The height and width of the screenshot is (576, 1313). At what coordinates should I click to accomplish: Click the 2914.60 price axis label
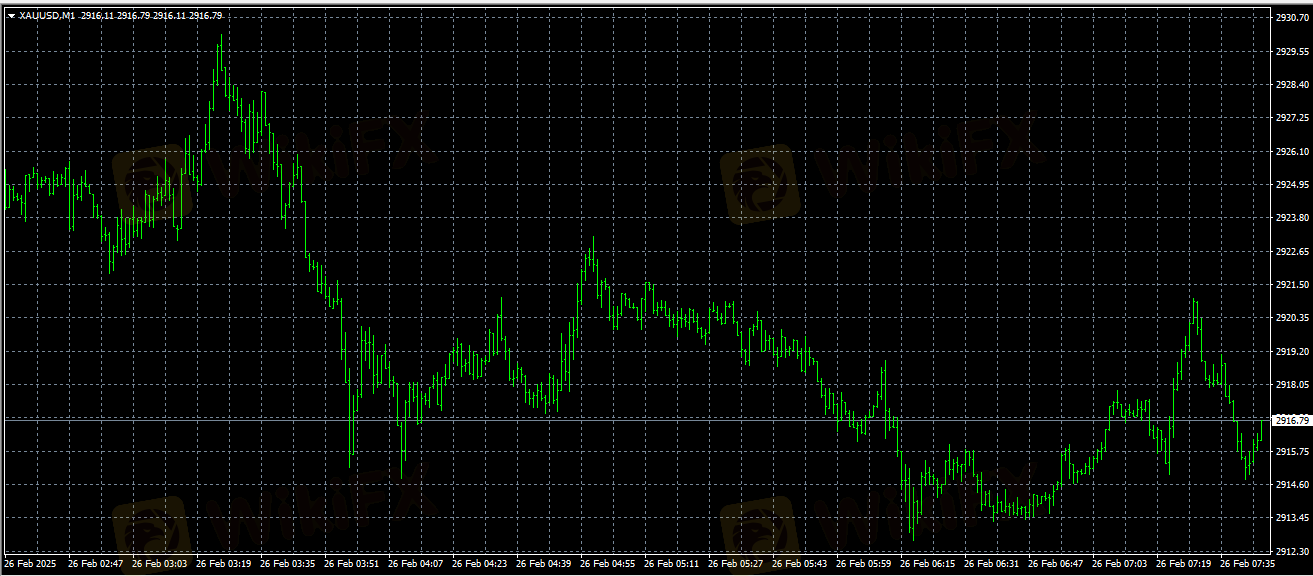[x=1290, y=485]
